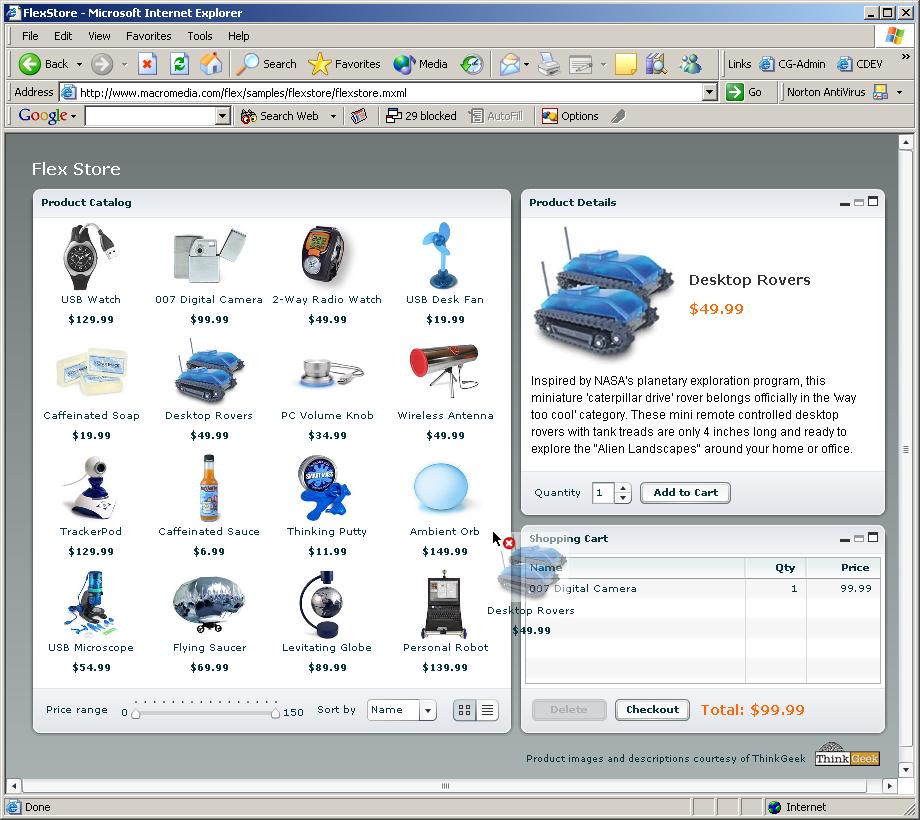
Task: Maximize the Product Details panel
Action: click(x=873, y=202)
